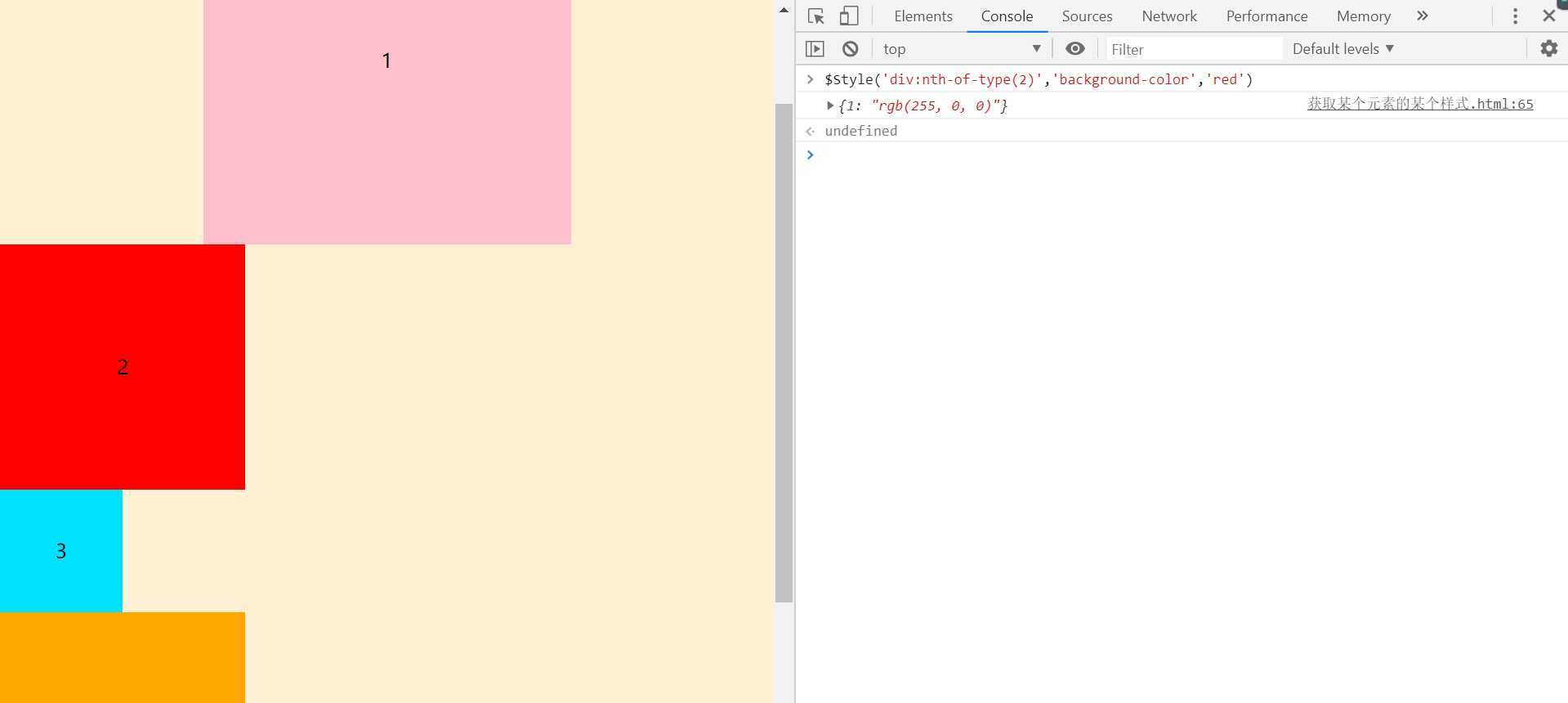Click the red box labeled 2
1568x703 pixels.
(x=123, y=367)
